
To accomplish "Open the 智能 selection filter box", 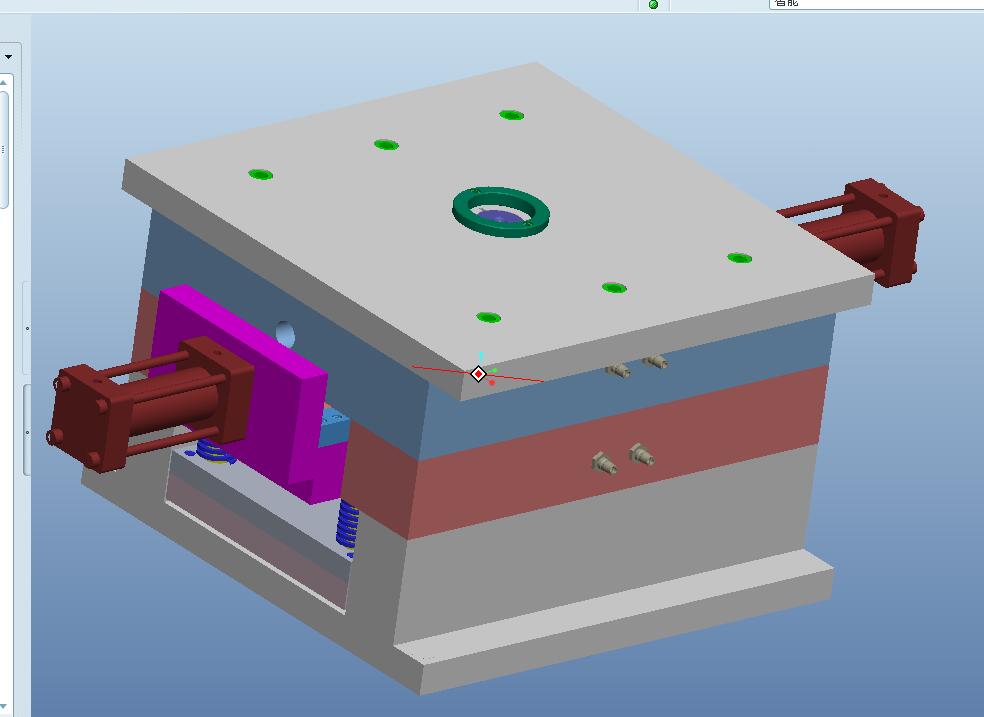I will pos(876,4).
